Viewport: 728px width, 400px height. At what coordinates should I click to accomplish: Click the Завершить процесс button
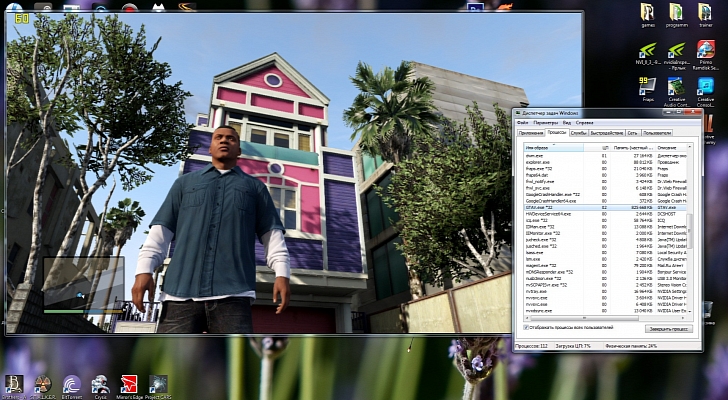click(668, 328)
